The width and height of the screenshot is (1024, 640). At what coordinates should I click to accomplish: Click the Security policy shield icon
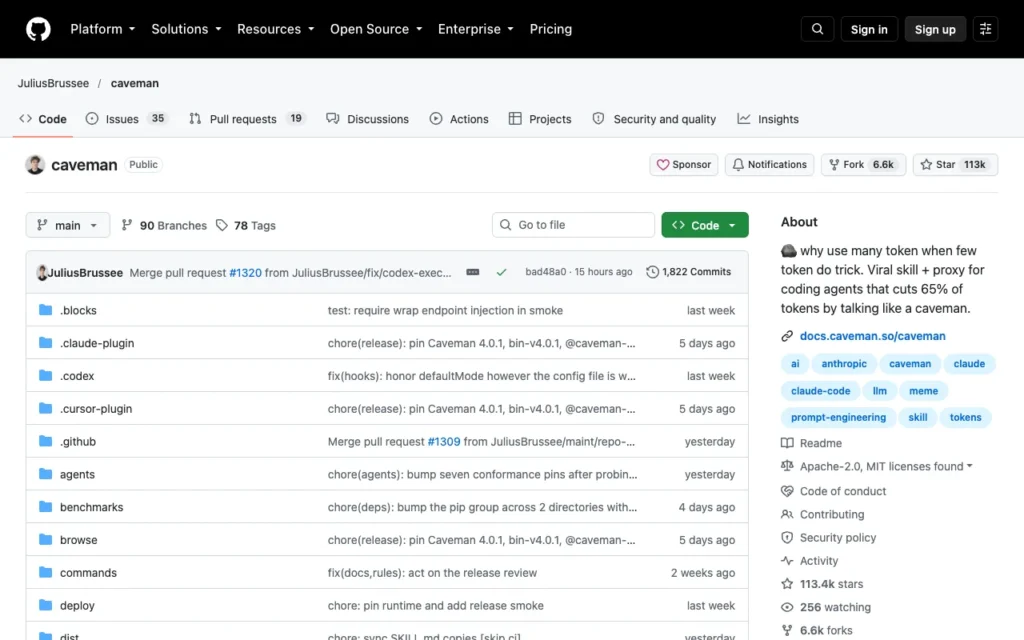787,537
